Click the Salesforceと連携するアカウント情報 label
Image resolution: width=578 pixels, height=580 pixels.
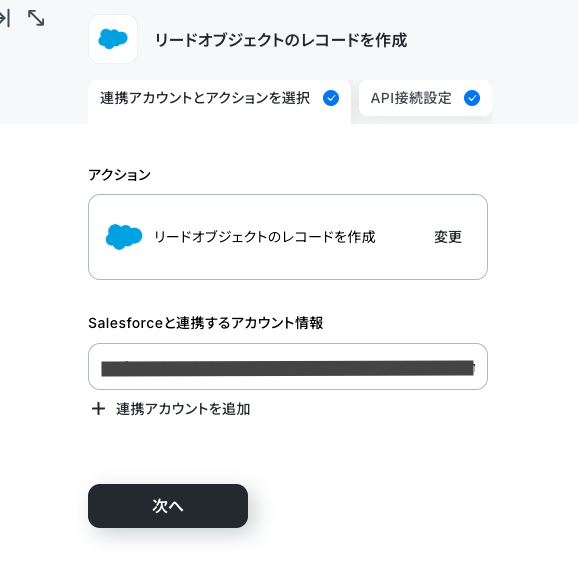coord(206,323)
